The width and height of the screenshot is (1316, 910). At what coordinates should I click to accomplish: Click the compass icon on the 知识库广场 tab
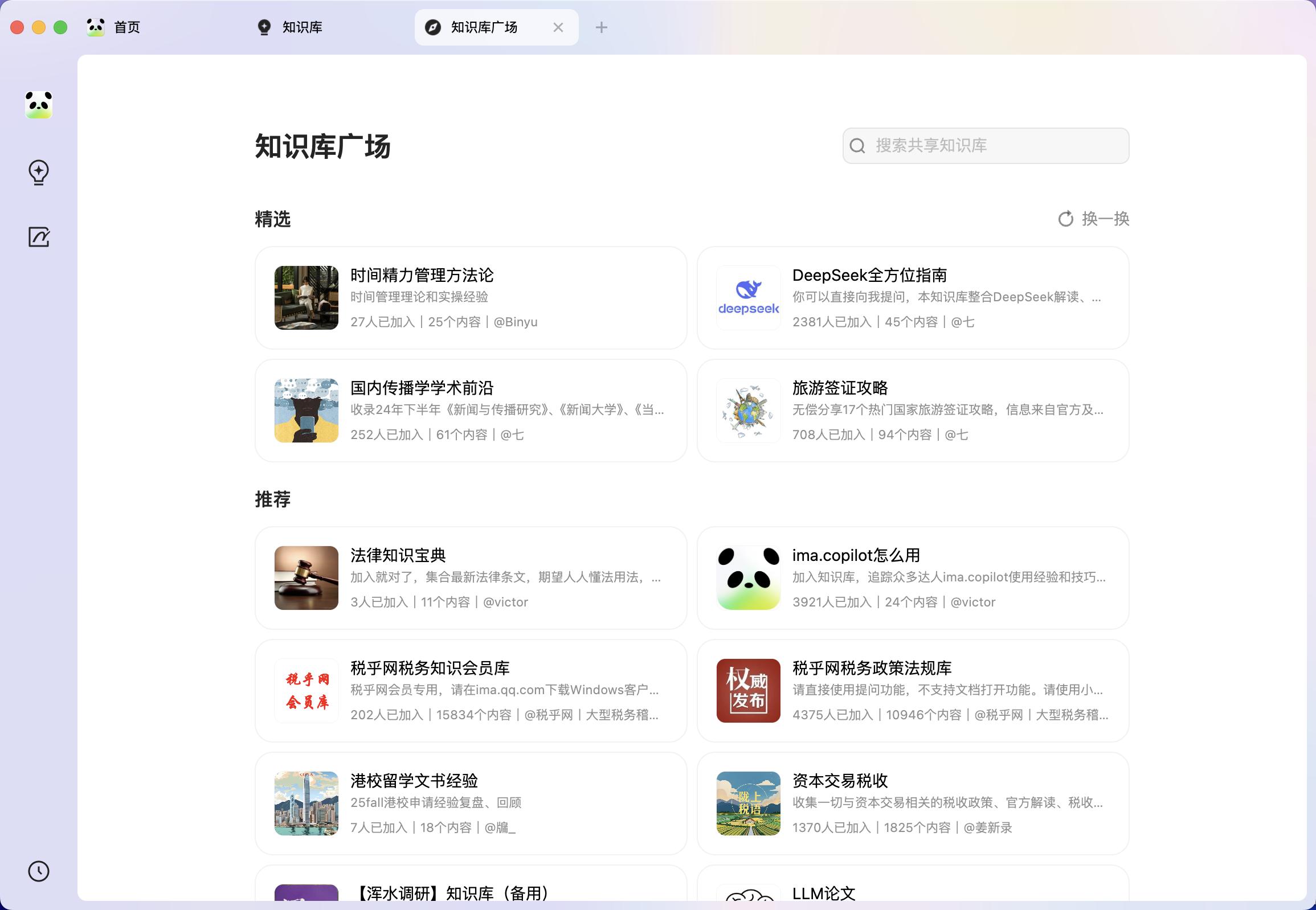433,27
